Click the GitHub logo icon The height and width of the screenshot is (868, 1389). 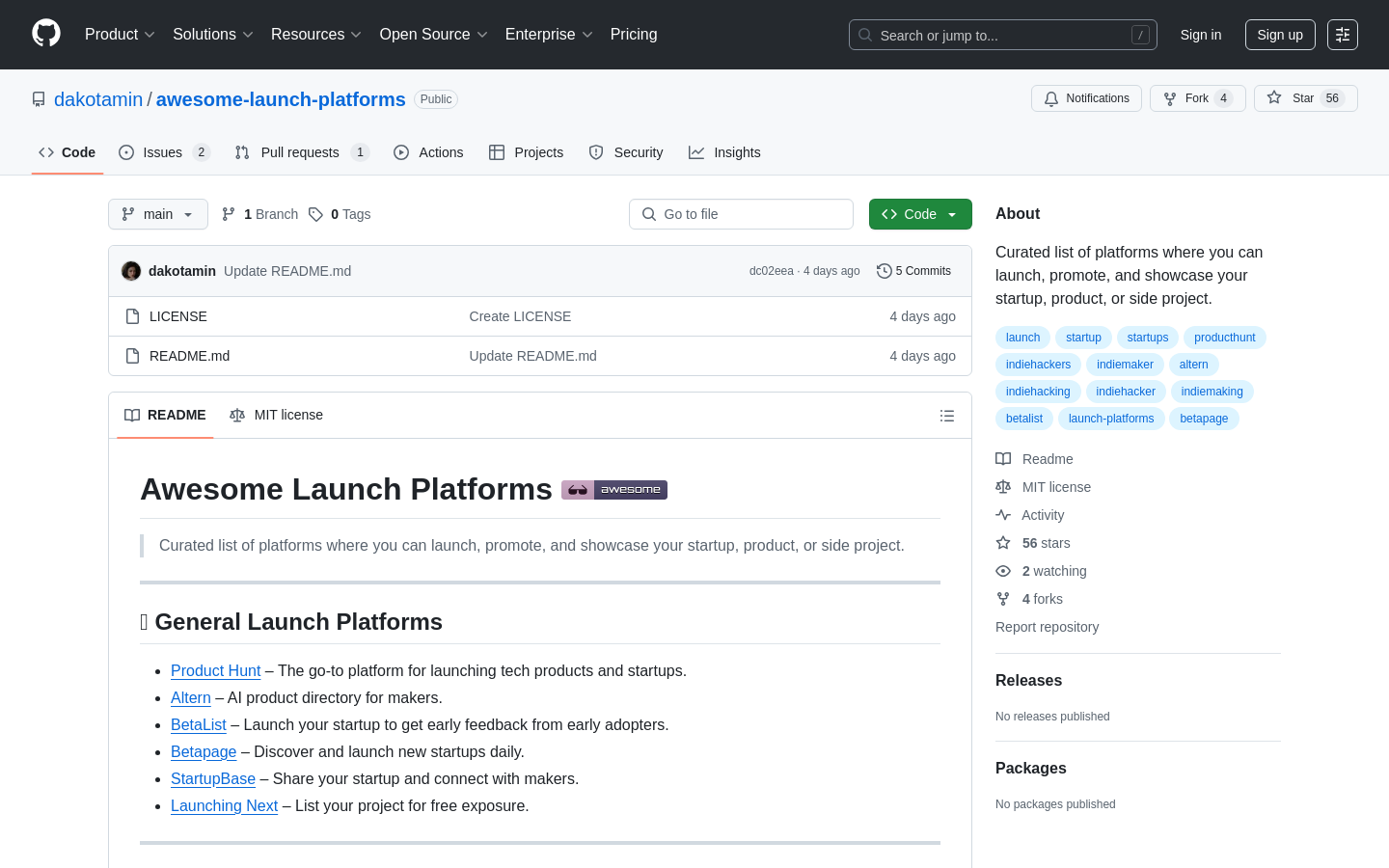[x=46, y=34]
